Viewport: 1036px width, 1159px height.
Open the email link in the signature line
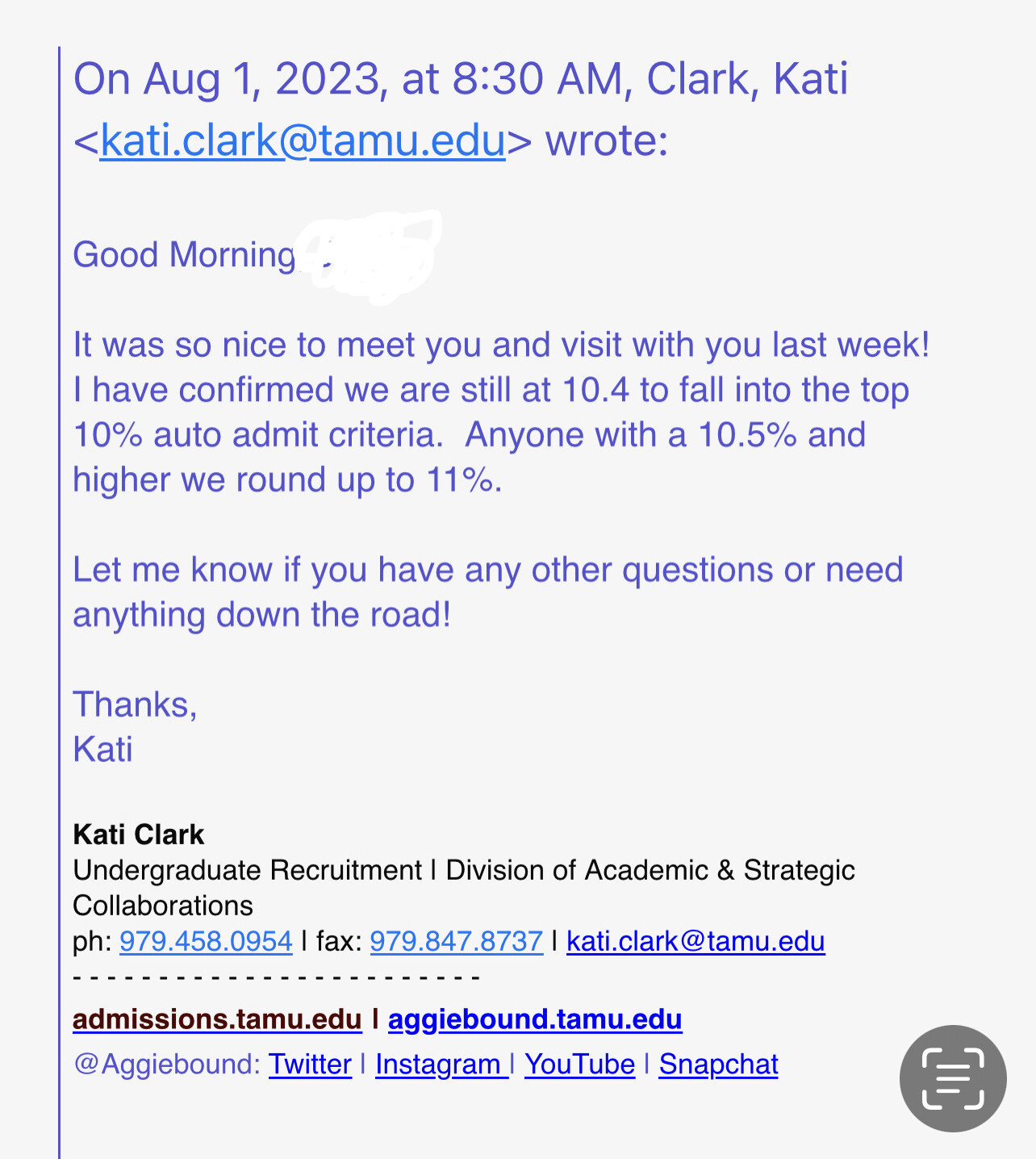click(696, 941)
